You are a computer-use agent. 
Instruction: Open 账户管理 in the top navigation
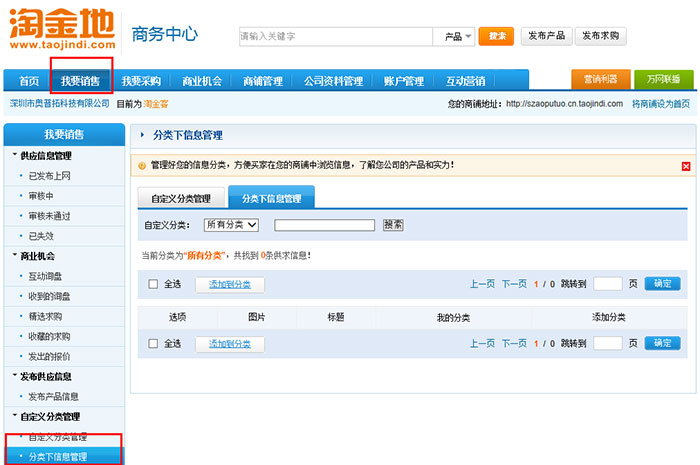pyautogui.click(x=403, y=81)
